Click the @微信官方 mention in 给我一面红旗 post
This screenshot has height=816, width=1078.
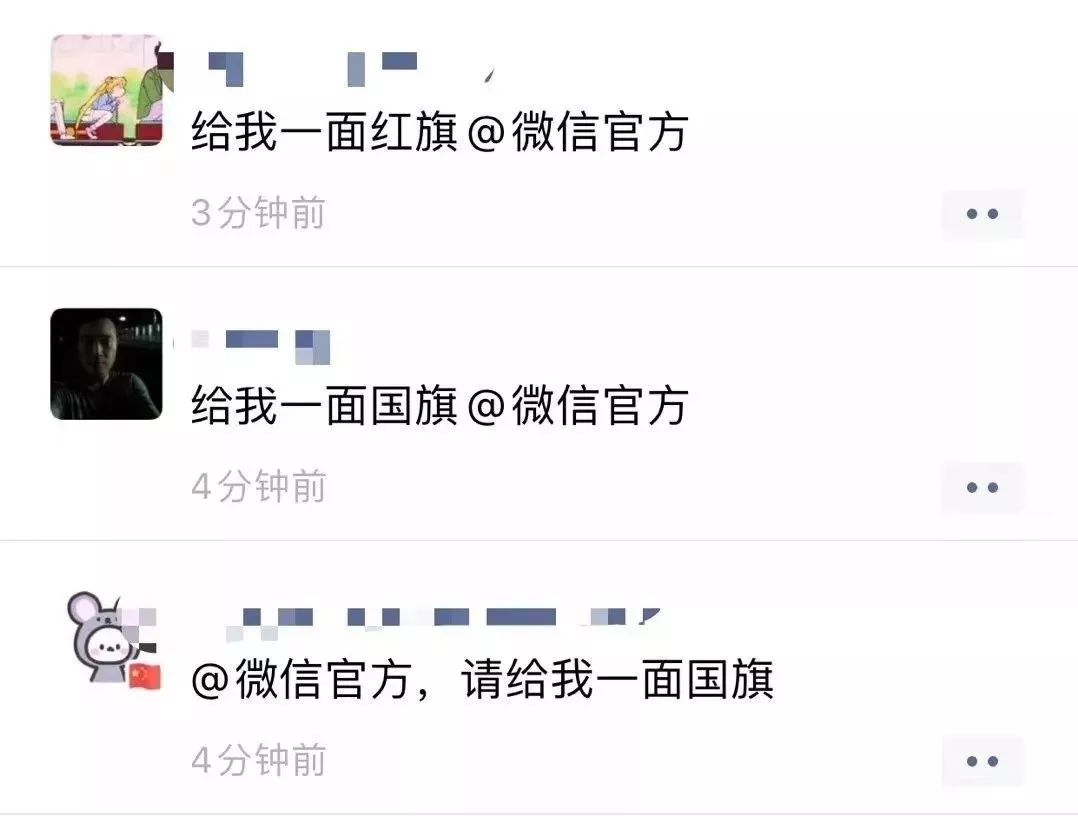pyautogui.click(x=578, y=131)
